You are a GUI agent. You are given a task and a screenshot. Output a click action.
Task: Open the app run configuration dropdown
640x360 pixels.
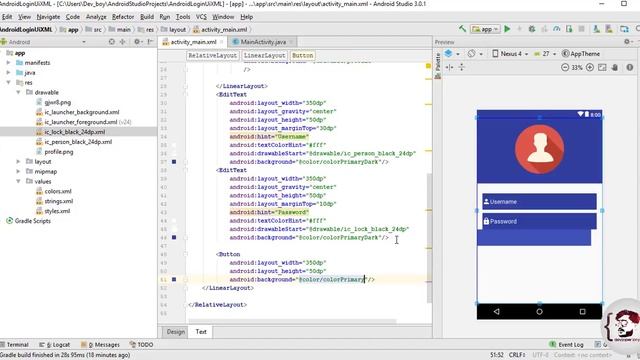(485, 29)
